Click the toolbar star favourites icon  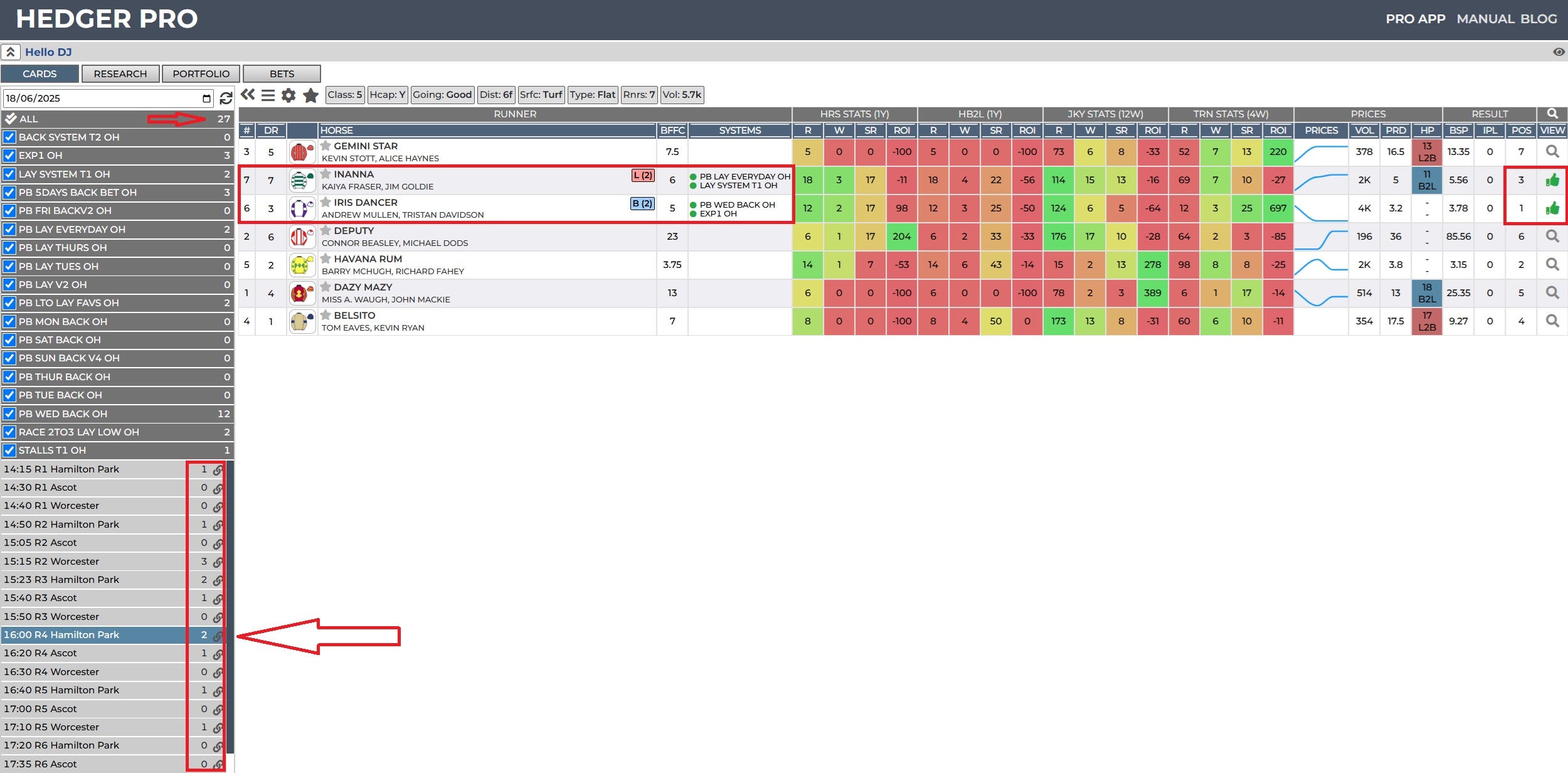[x=310, y=95]
